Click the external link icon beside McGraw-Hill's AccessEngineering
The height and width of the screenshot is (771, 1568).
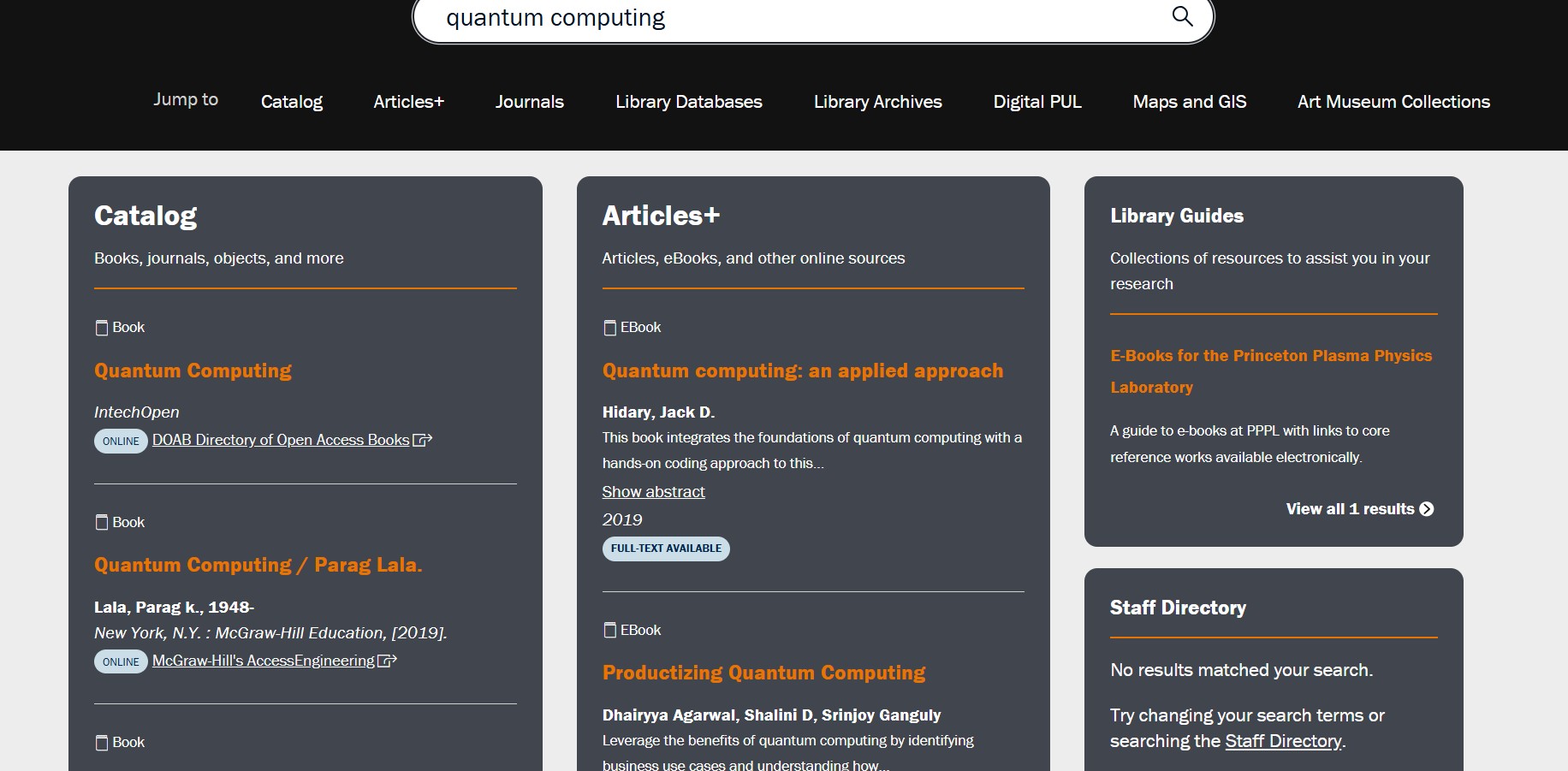coord(387,661)
